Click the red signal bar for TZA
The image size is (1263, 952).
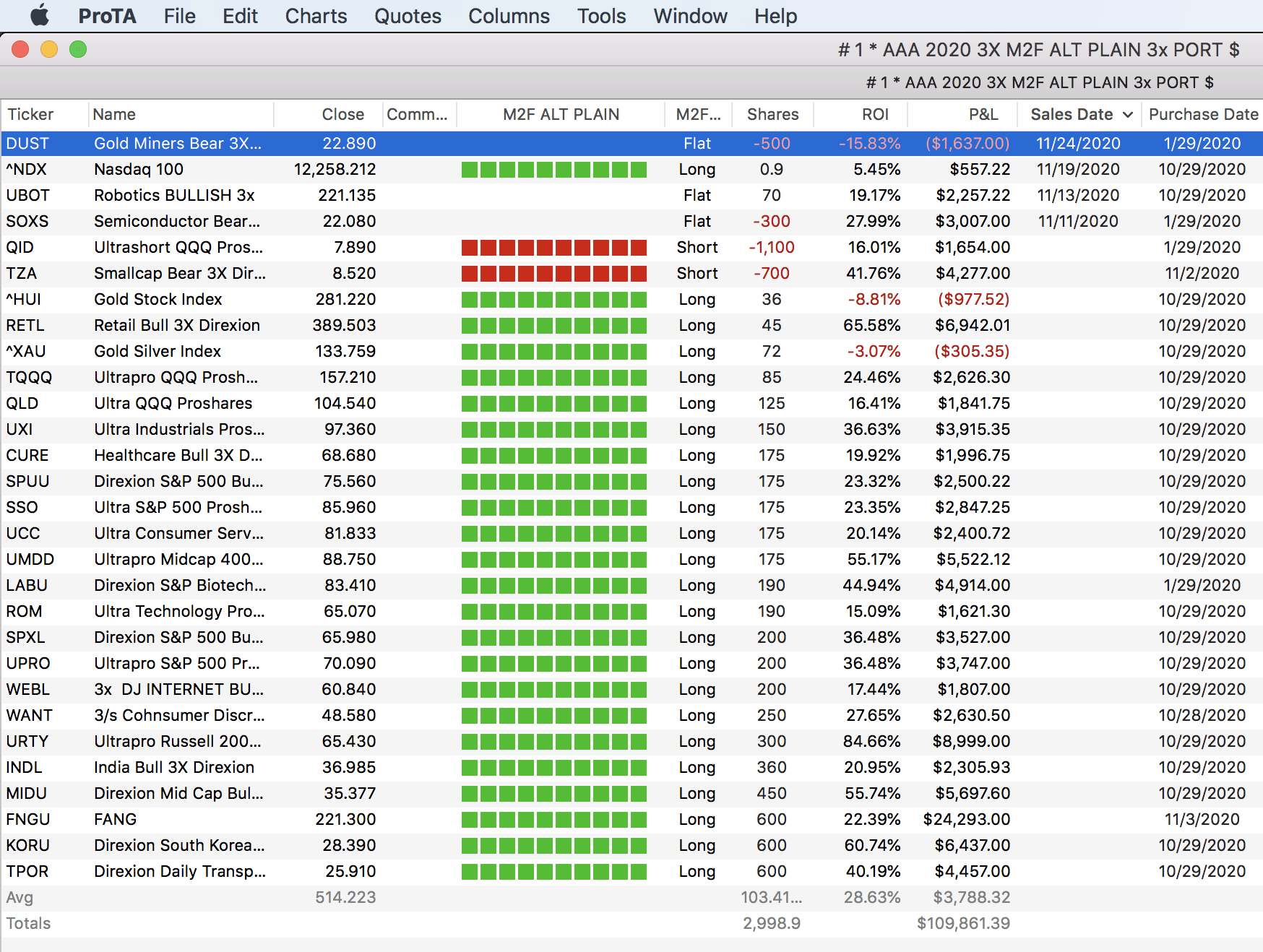[554, 274]
